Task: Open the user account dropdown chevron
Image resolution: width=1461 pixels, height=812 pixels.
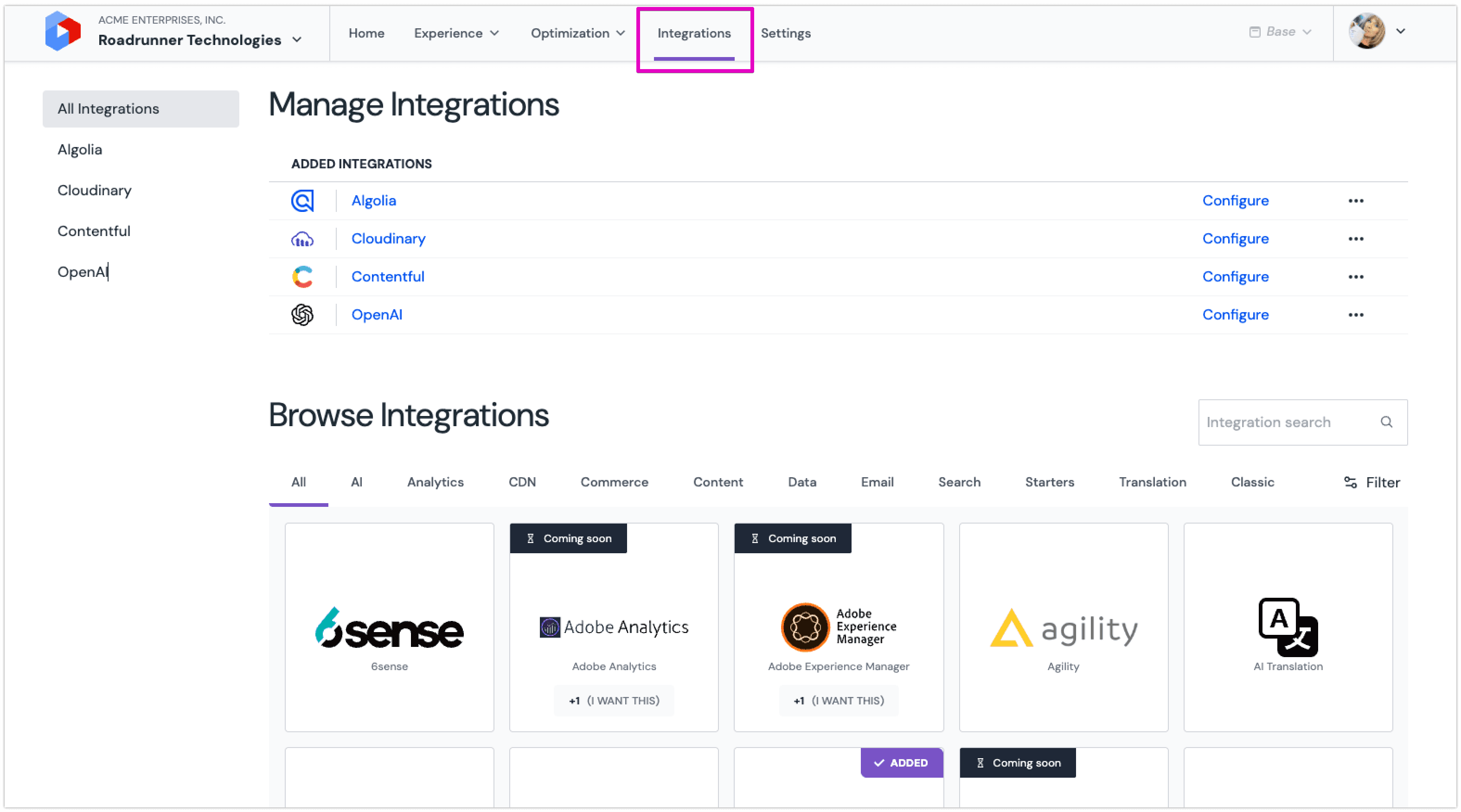Action: (x=1400, y=31)
